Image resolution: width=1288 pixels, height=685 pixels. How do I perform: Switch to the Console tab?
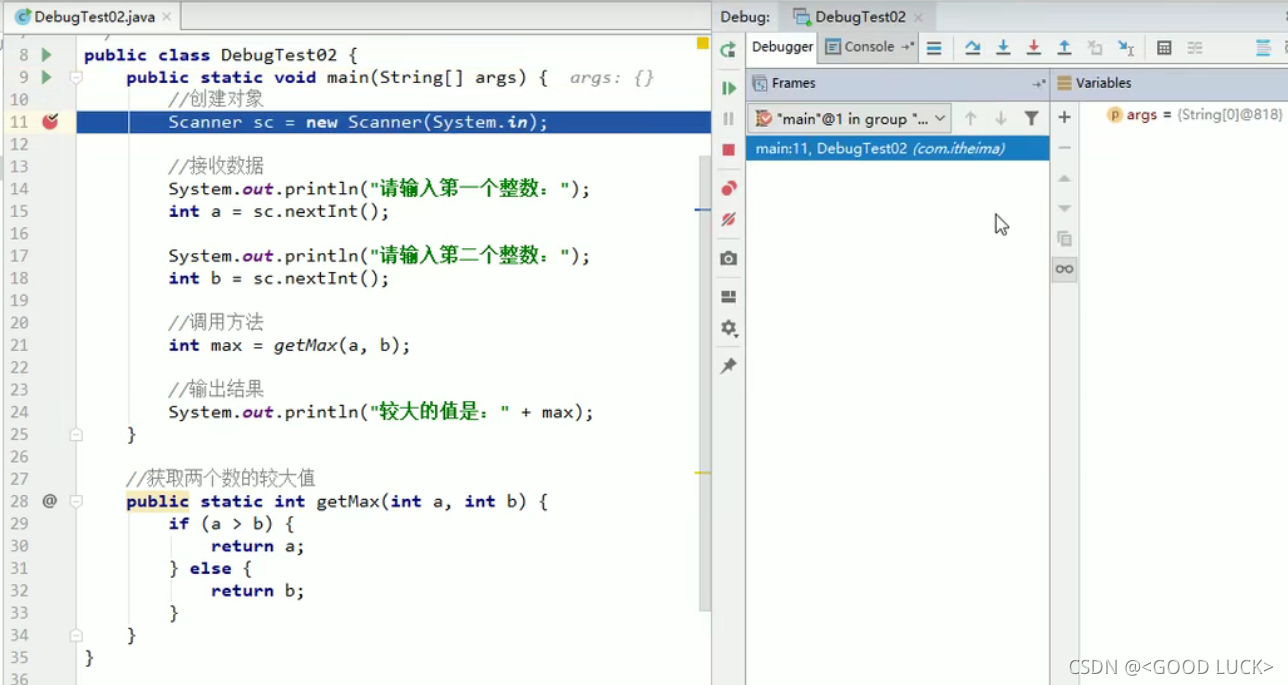tap(860, 47)
